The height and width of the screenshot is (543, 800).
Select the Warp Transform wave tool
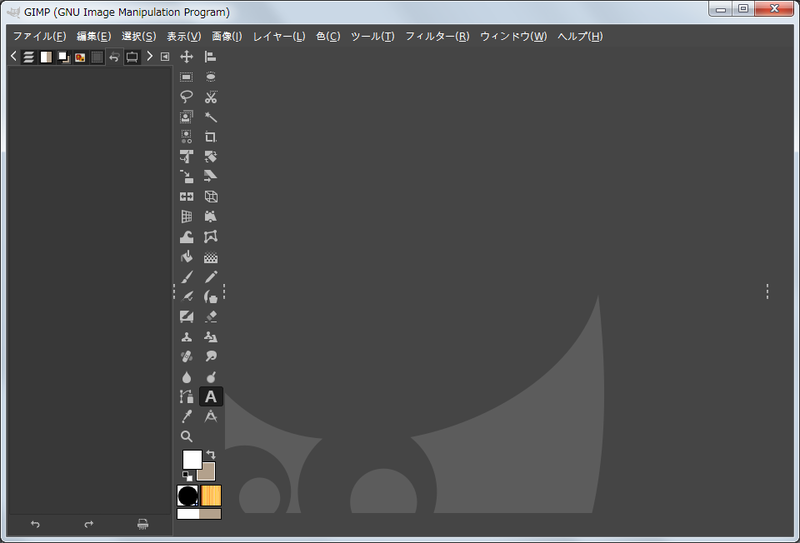[x=186, y=237]
